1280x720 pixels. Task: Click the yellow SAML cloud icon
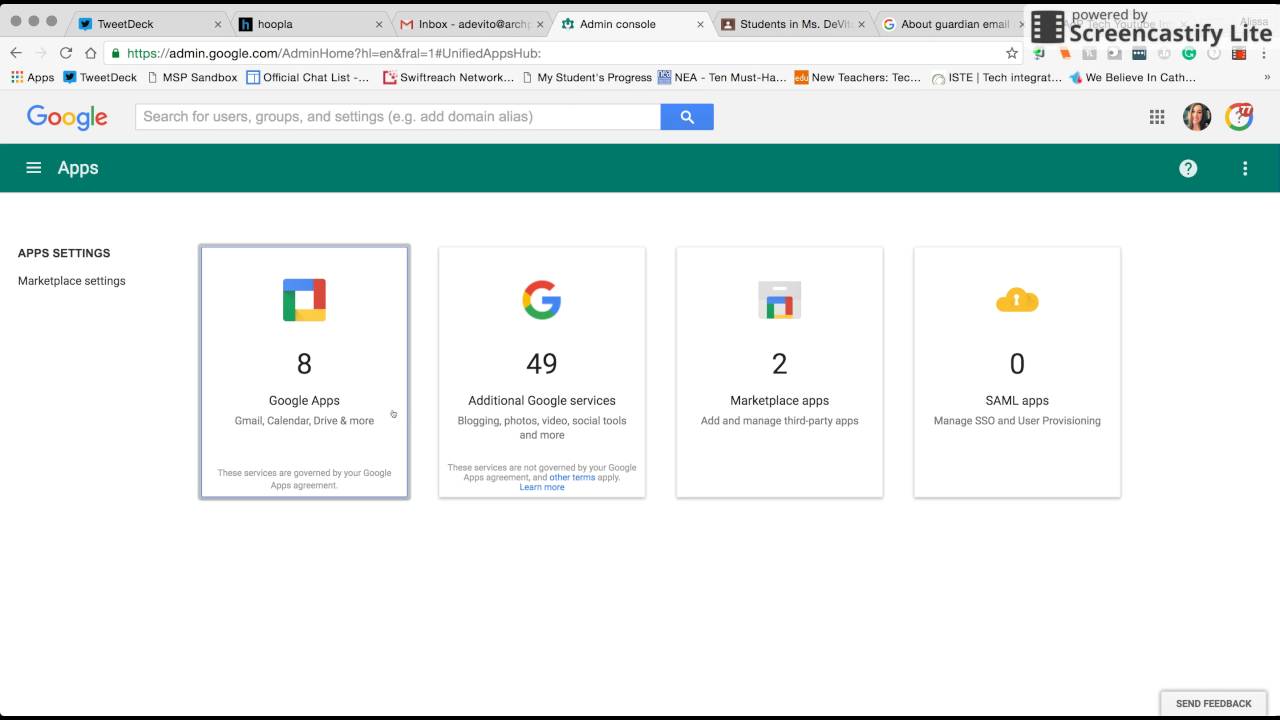pos(1017,300)
